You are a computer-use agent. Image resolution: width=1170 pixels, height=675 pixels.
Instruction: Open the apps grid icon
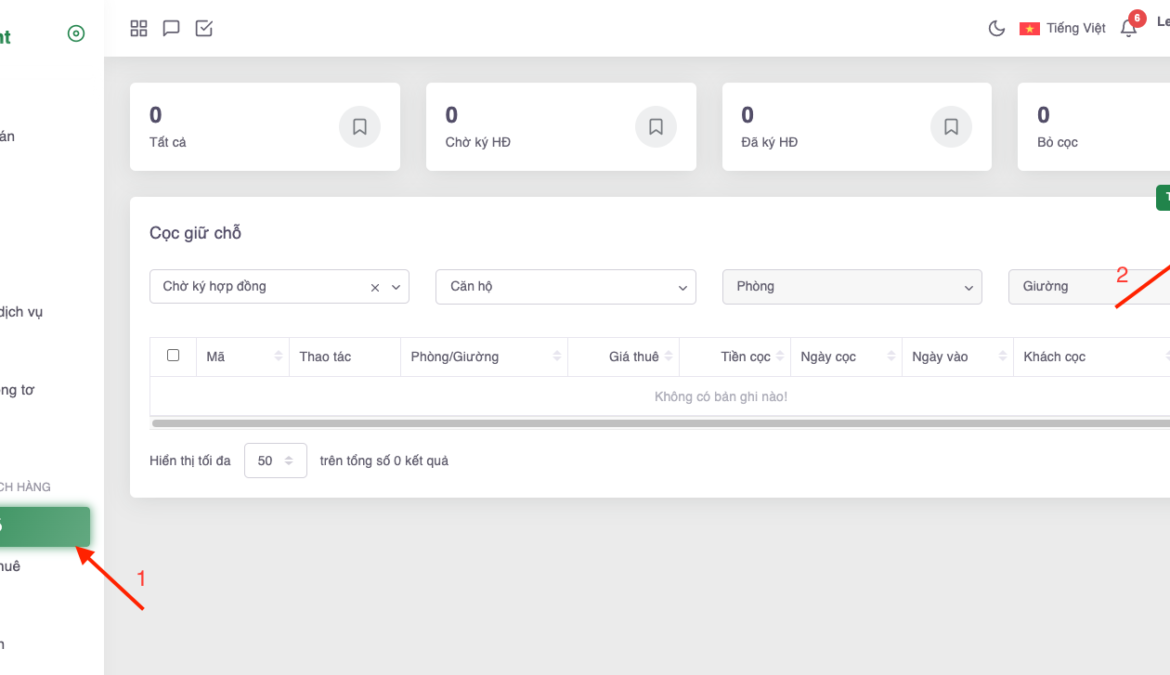point(139,28)
